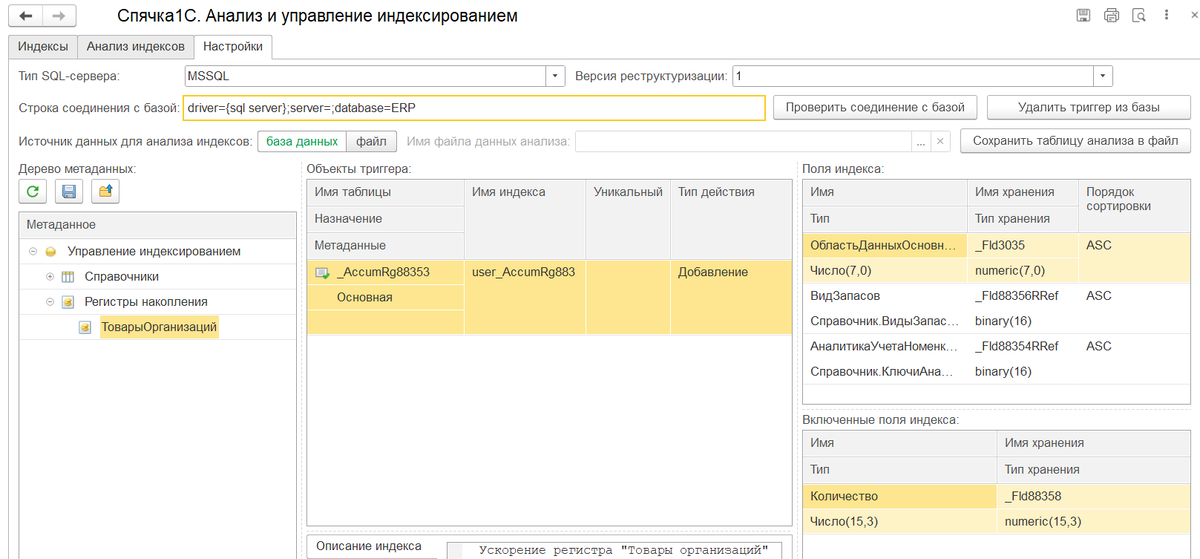The width and height of the screenshot is (1200, 559).
Task: Select the _Fld88354RRef storage name cell
Action: [x=1022, y=346]
